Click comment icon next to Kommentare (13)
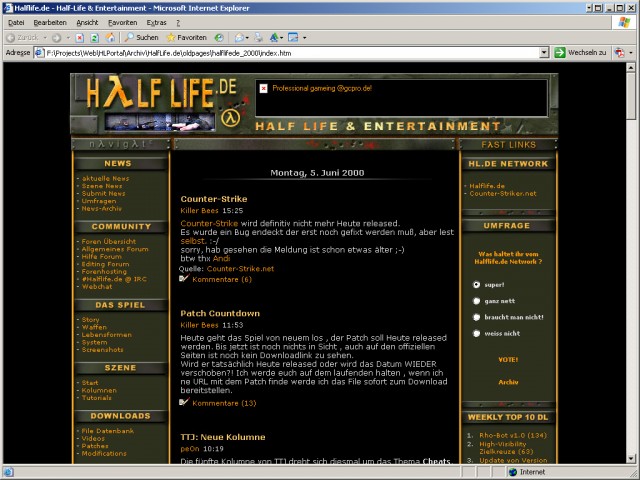 coord(184,402)
